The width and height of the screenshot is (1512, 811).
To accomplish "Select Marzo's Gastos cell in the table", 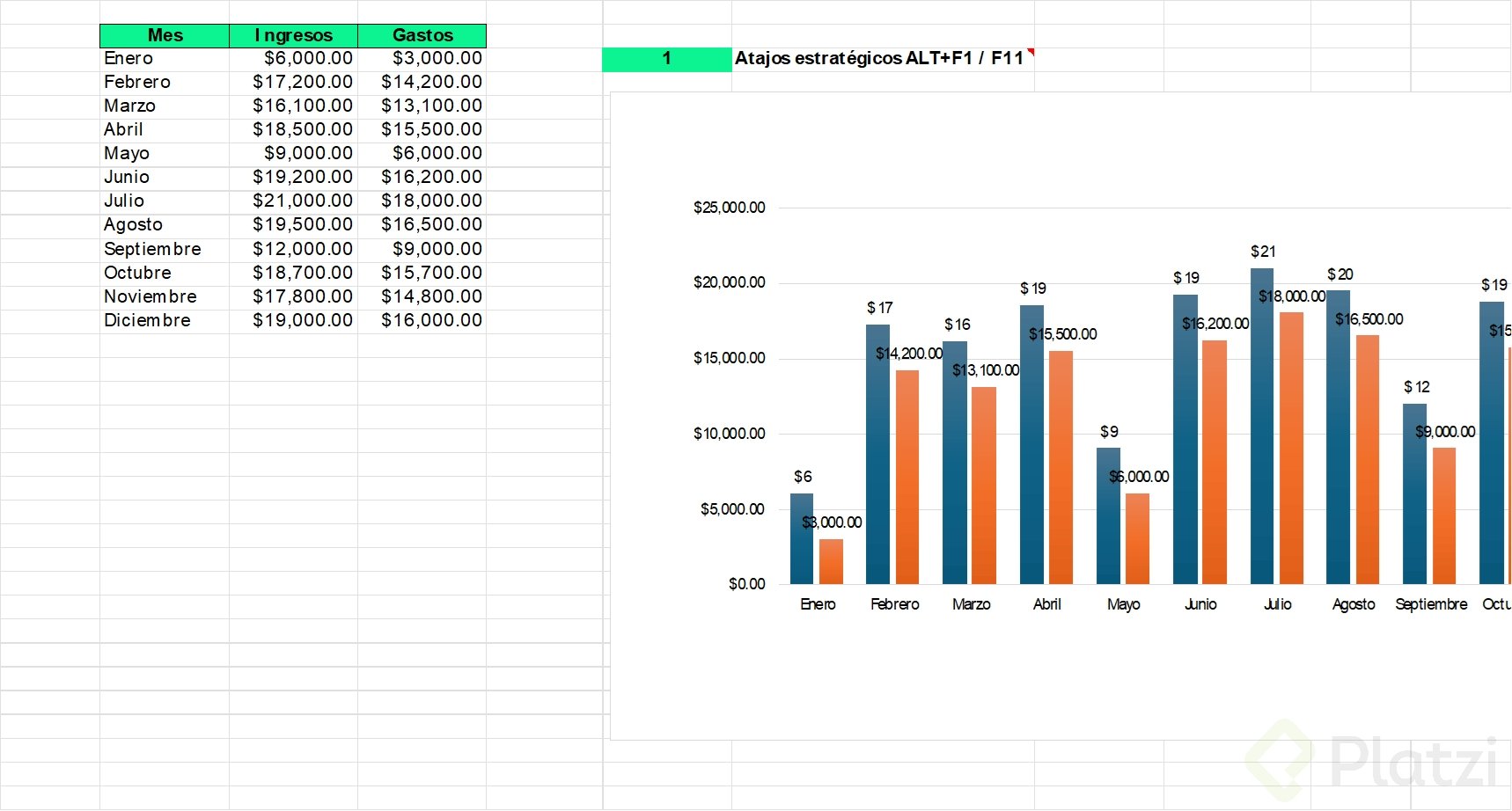I will click(x=422, y=106).
